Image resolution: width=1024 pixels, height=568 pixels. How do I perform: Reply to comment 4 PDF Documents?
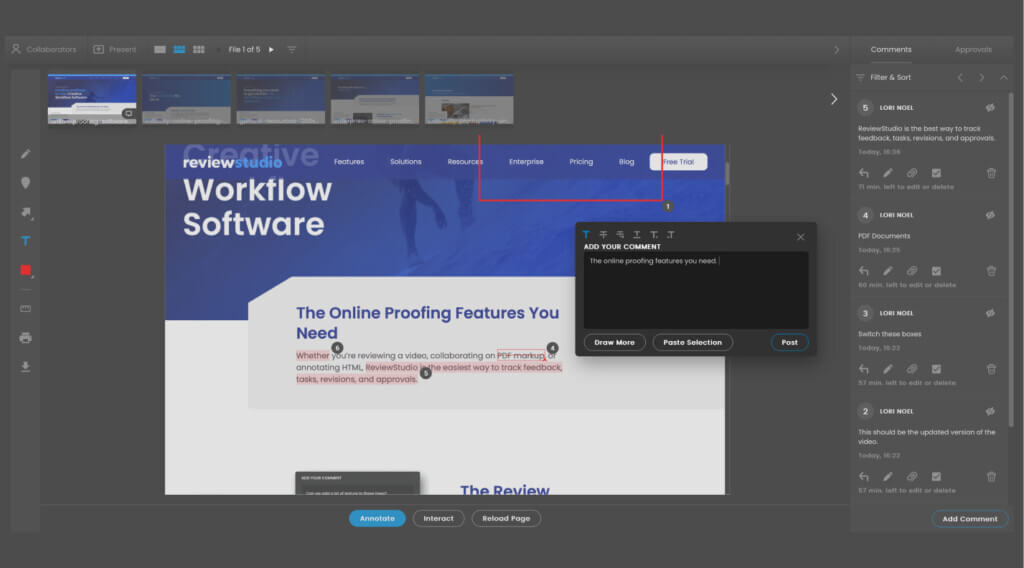864,271
